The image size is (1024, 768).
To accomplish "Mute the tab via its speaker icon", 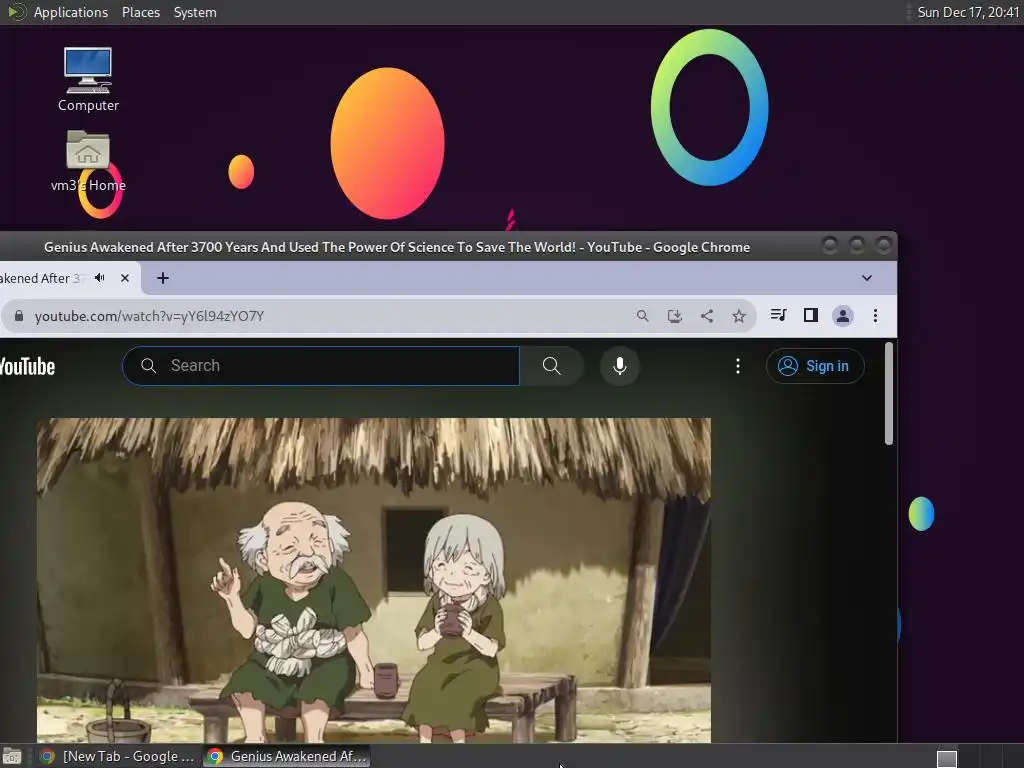I will [100, 278].
